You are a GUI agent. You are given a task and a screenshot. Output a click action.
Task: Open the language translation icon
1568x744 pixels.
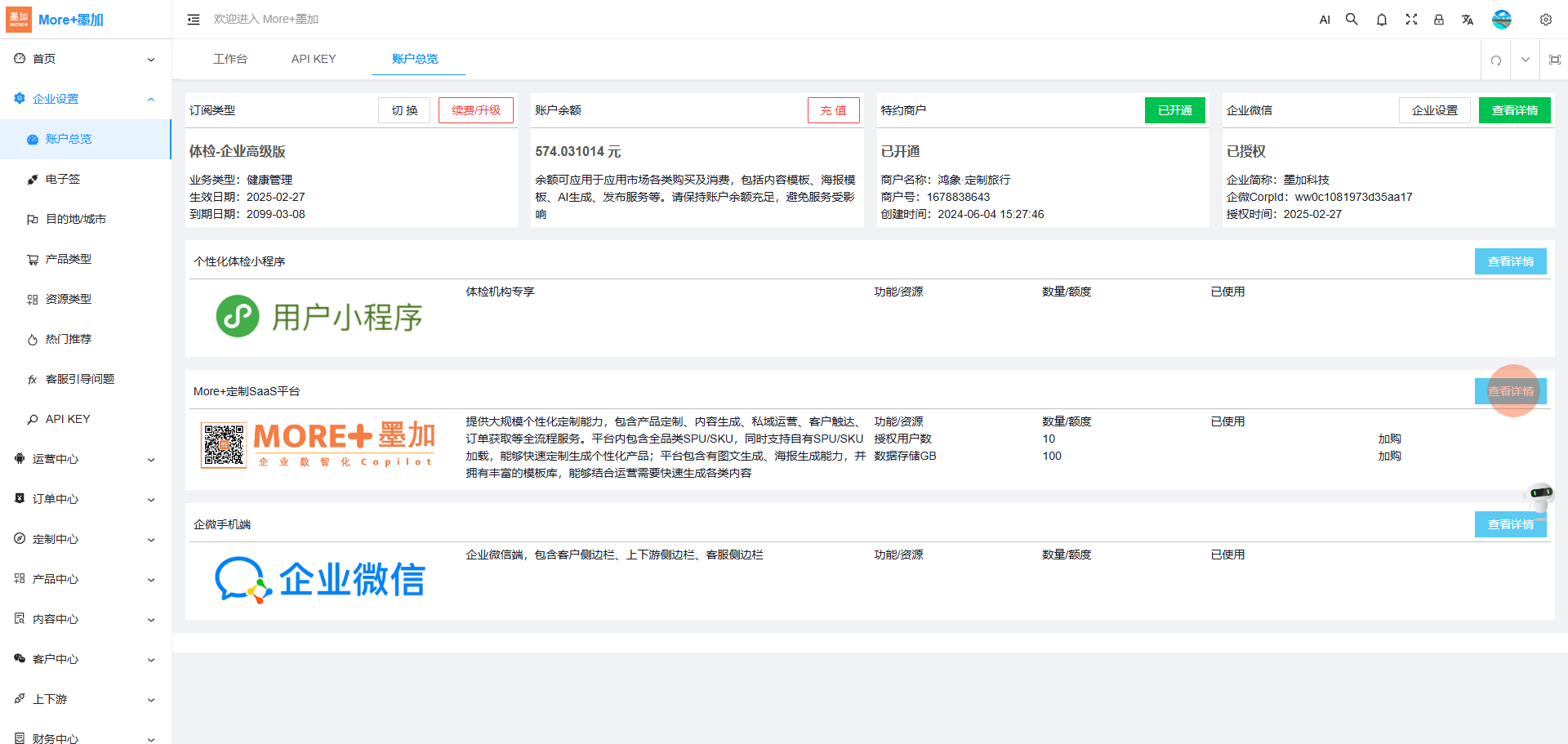tap(1468, 20)
